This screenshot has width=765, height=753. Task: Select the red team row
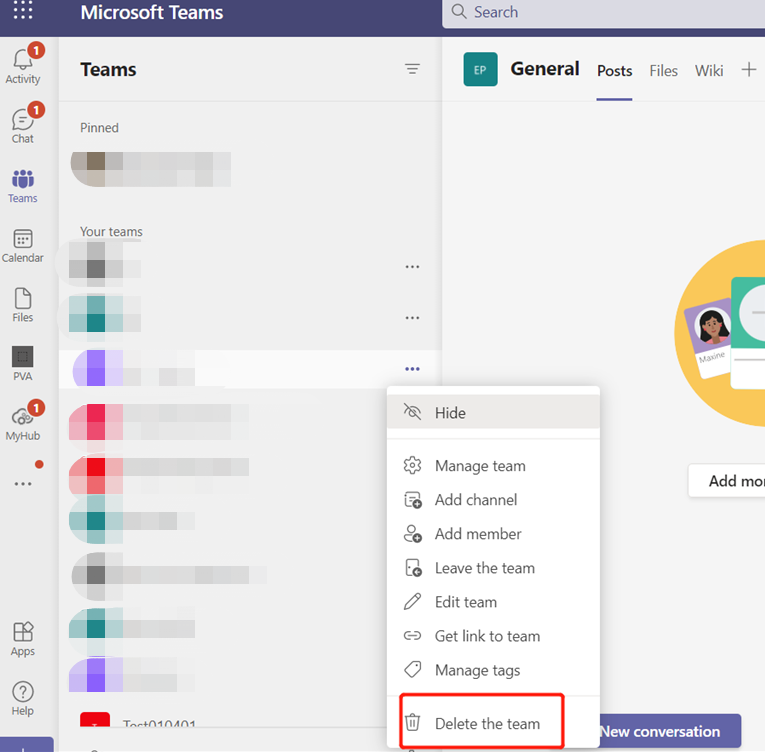[159, 476]
